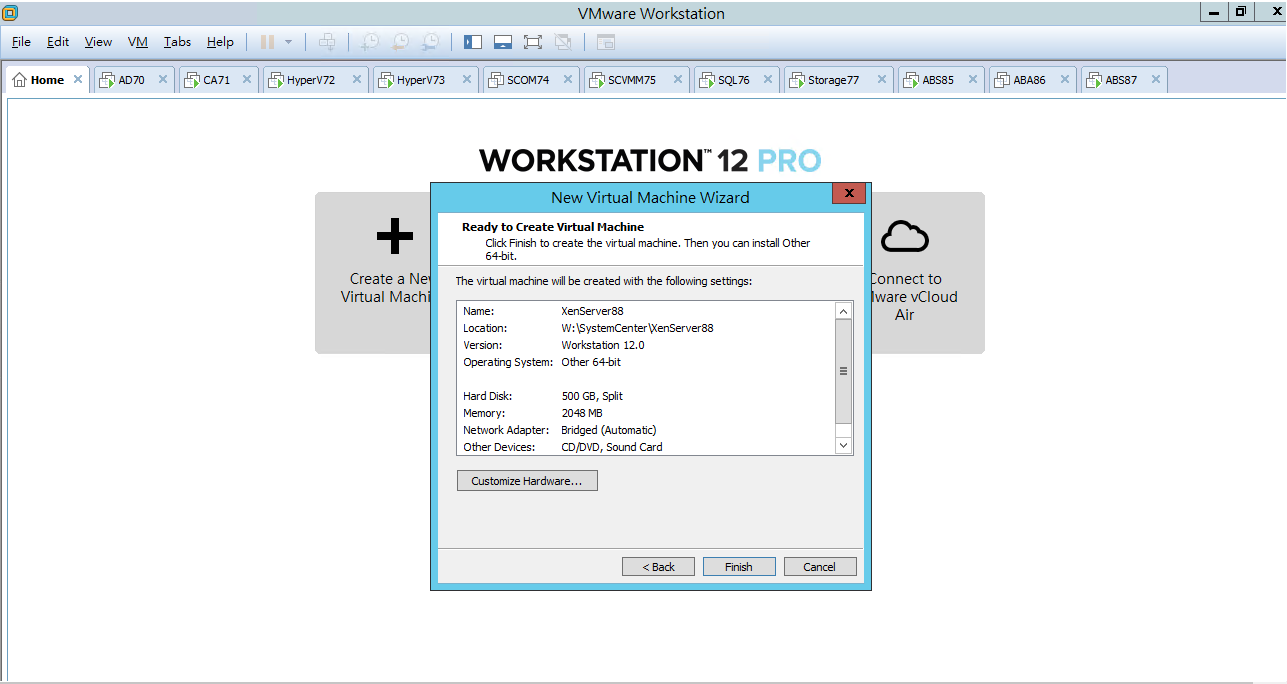Open the Help menu
Screen dimensions: 1287x684
coord(220,42)
